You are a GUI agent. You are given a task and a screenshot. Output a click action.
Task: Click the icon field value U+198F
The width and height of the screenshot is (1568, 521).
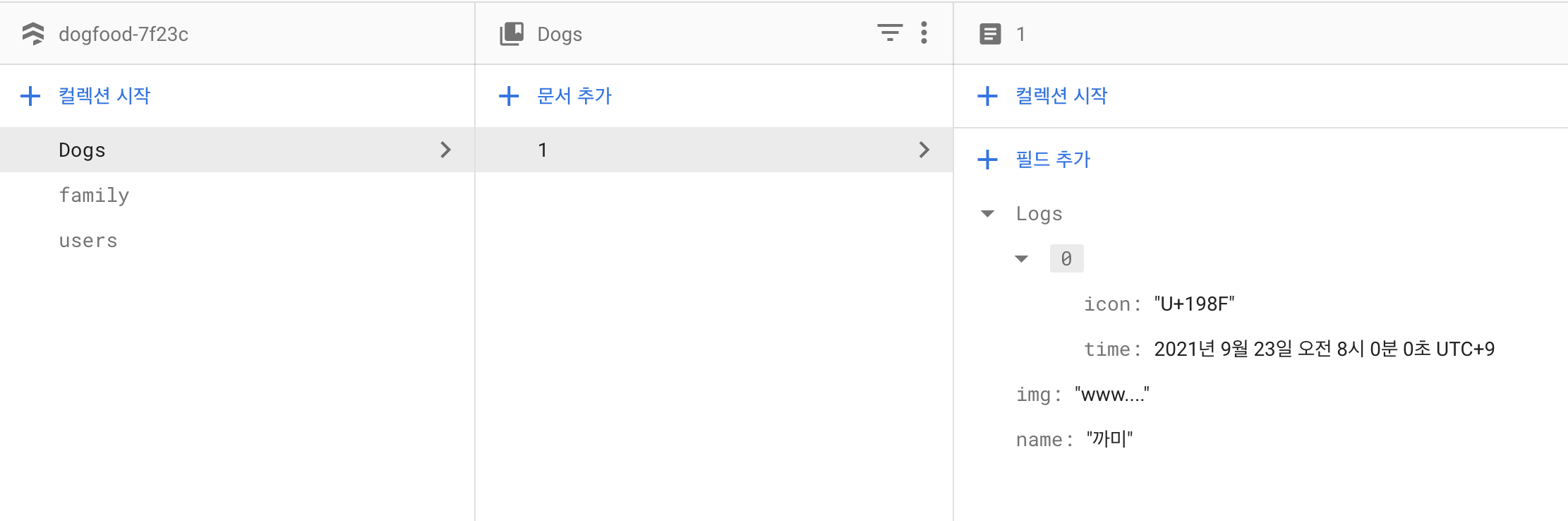1194,304
